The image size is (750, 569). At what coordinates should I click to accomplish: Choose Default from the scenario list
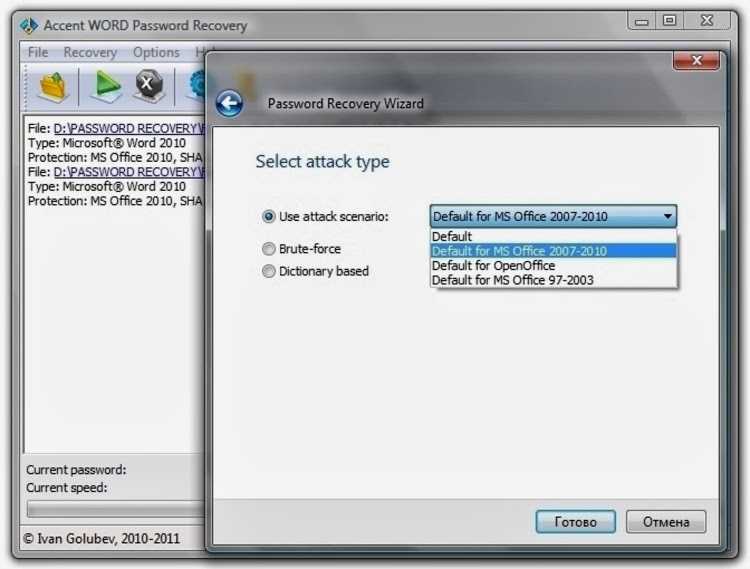[553, 236]
